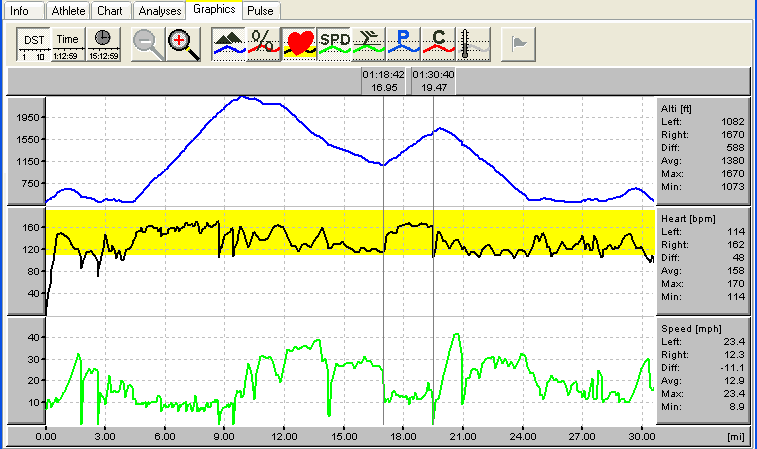Toggle the power P graph icon

coord(404,44)
